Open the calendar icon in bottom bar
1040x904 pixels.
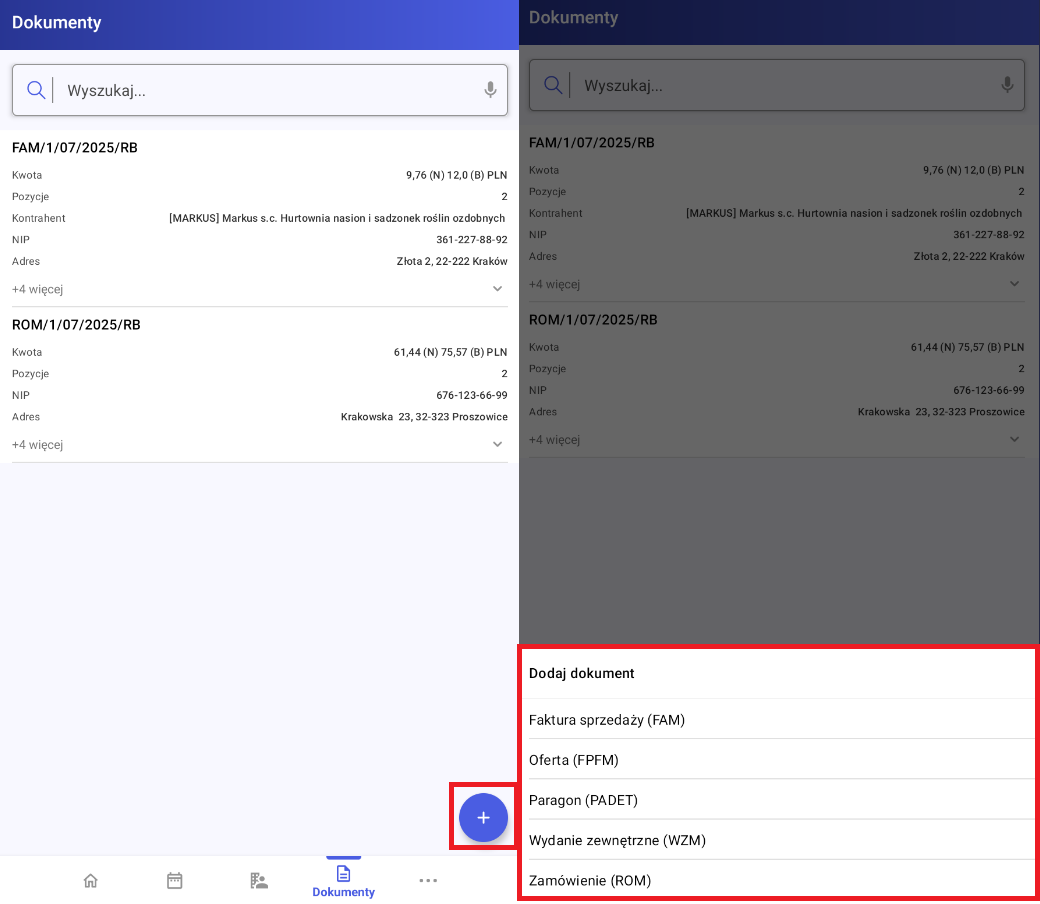point(174,880)
